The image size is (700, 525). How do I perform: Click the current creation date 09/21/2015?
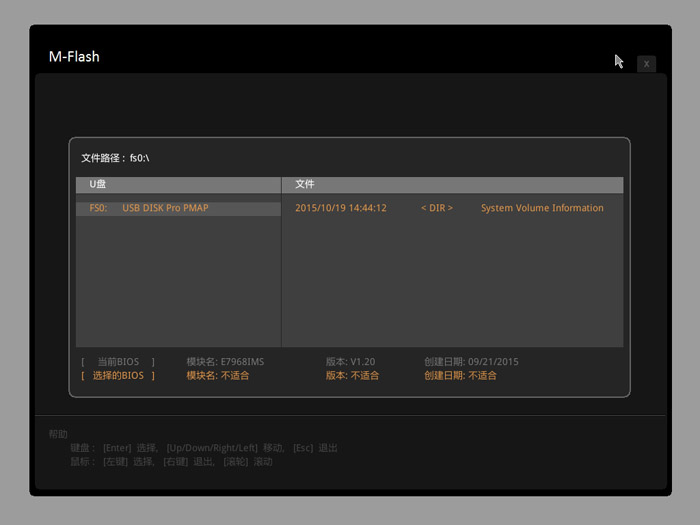pos(471,361)
